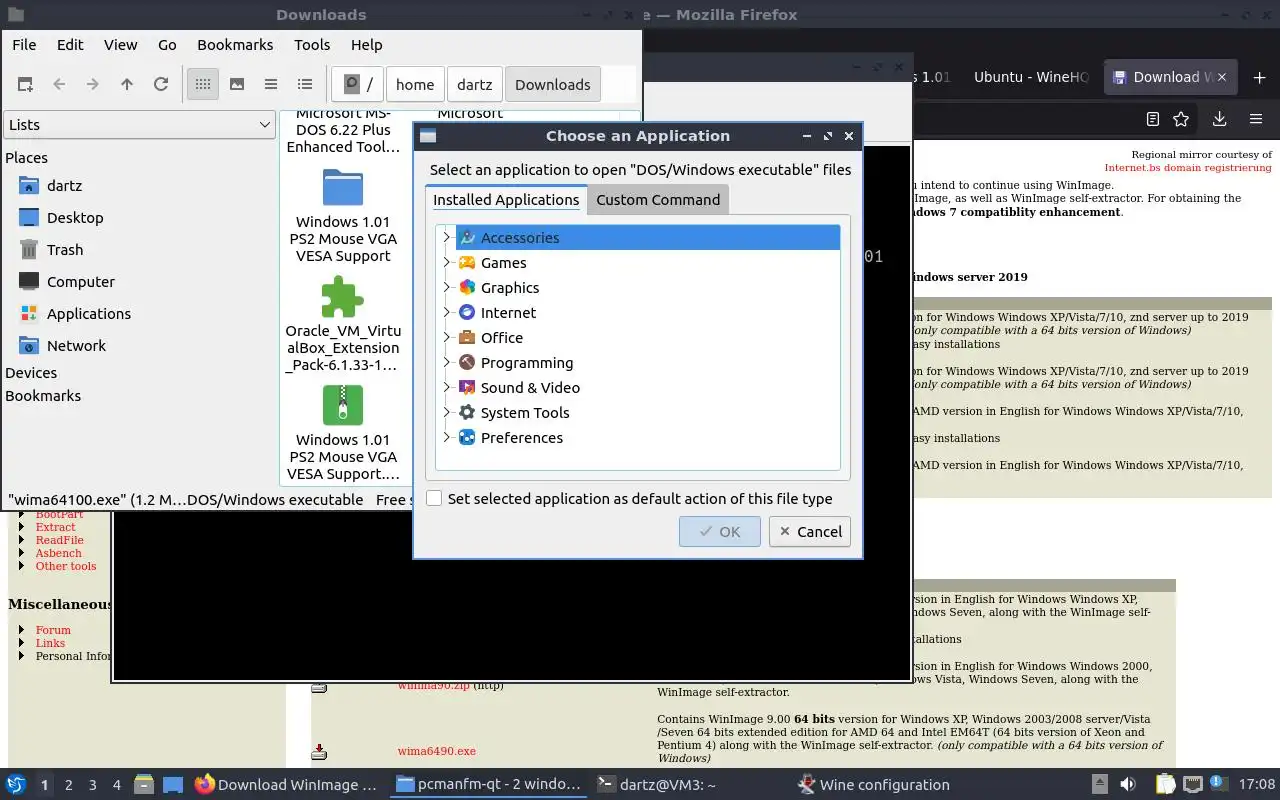1280x800 pixels.
Task: Open a new tab in file manager
Action: (x=25, y=85)
